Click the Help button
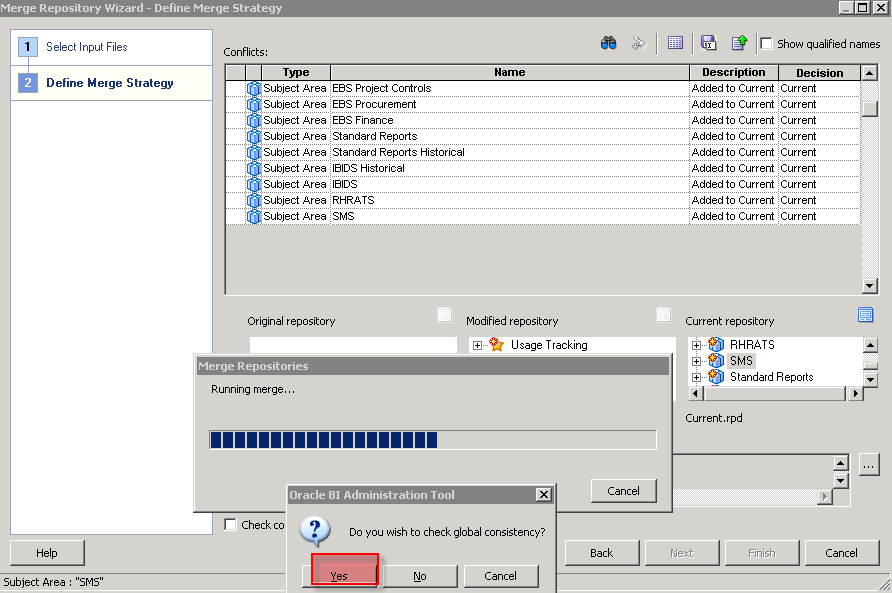Screen dimensions: 892x593 click(x=47, y=553)
